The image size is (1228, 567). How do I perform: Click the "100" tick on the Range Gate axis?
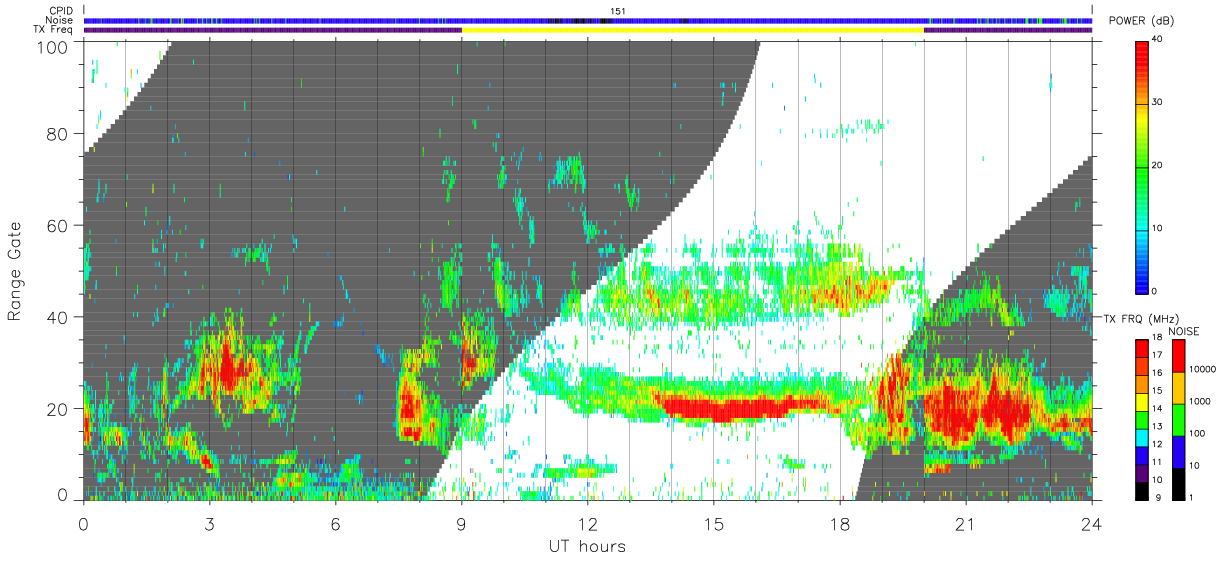coord(52,46)
